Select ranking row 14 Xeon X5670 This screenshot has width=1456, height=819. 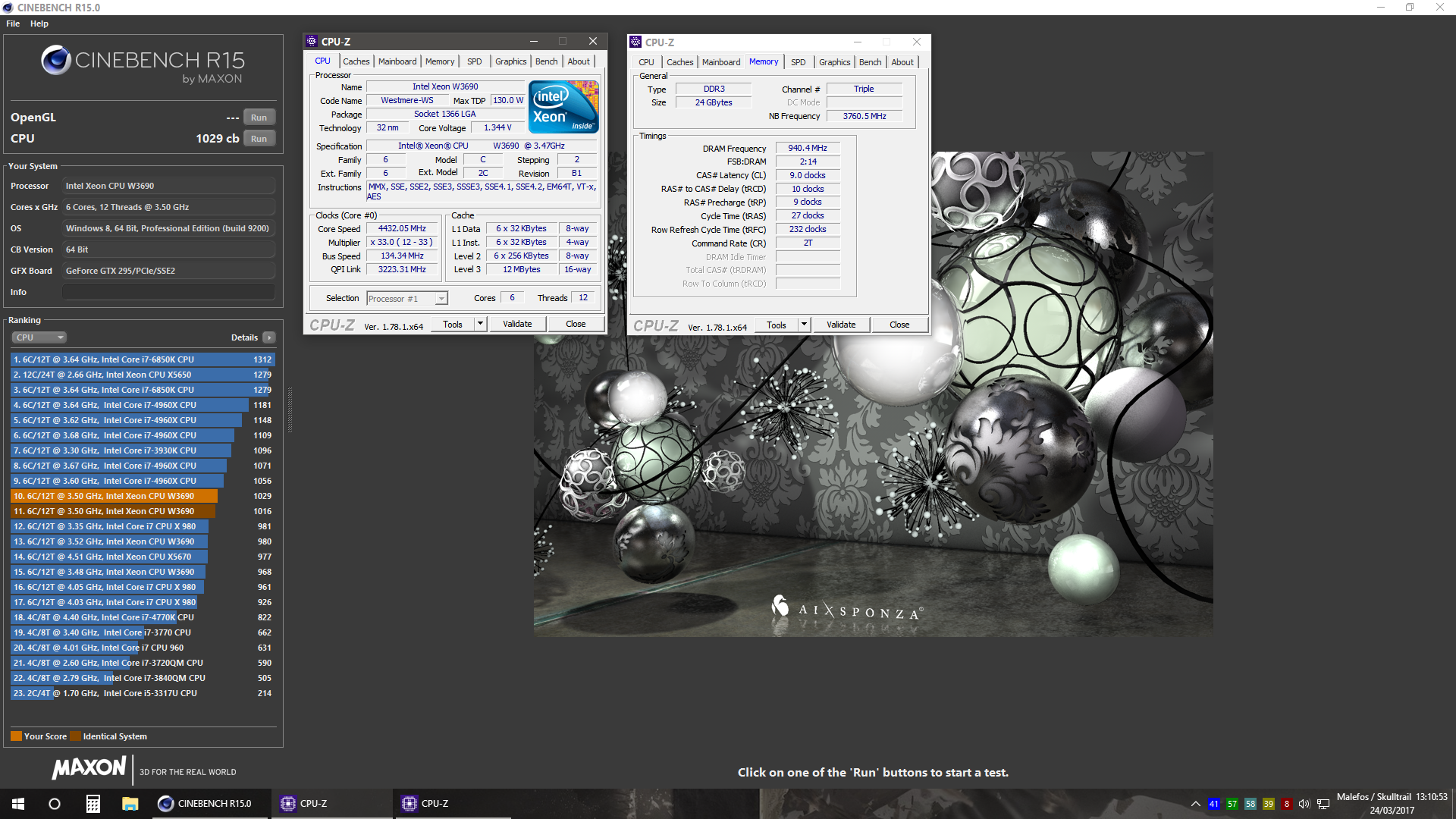(x=143, y=557)
